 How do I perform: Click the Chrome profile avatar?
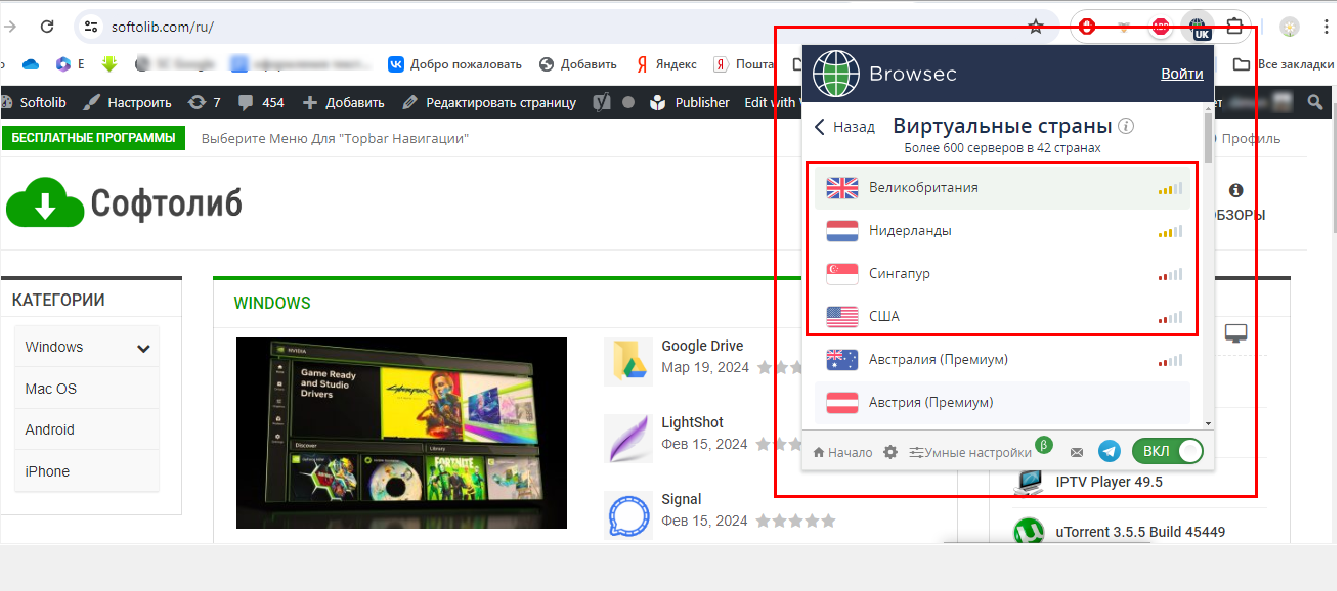(x=1292, y=27)
